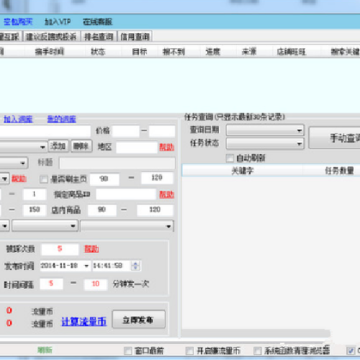360x360 pixels.
Task: Click the maximum 价格 input field
Action: [162, 131]
